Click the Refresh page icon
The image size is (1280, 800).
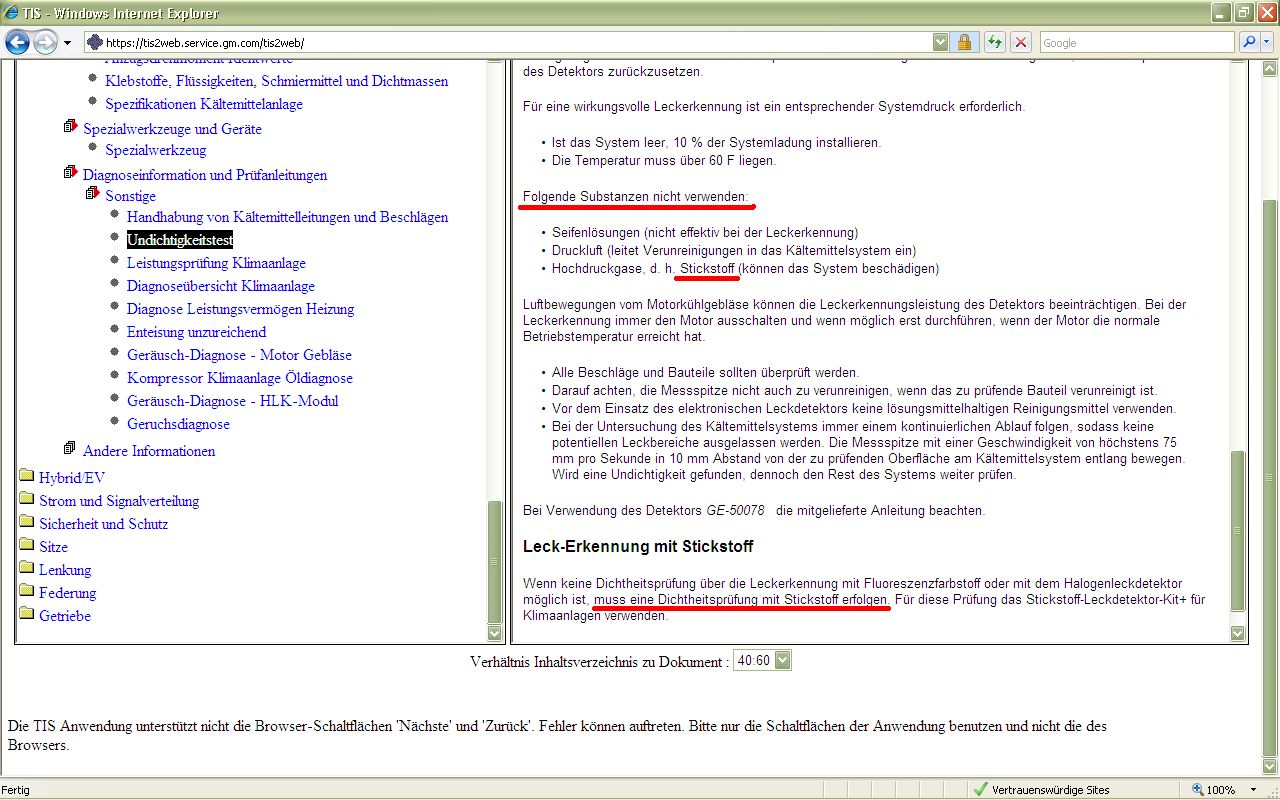[995, 42]
